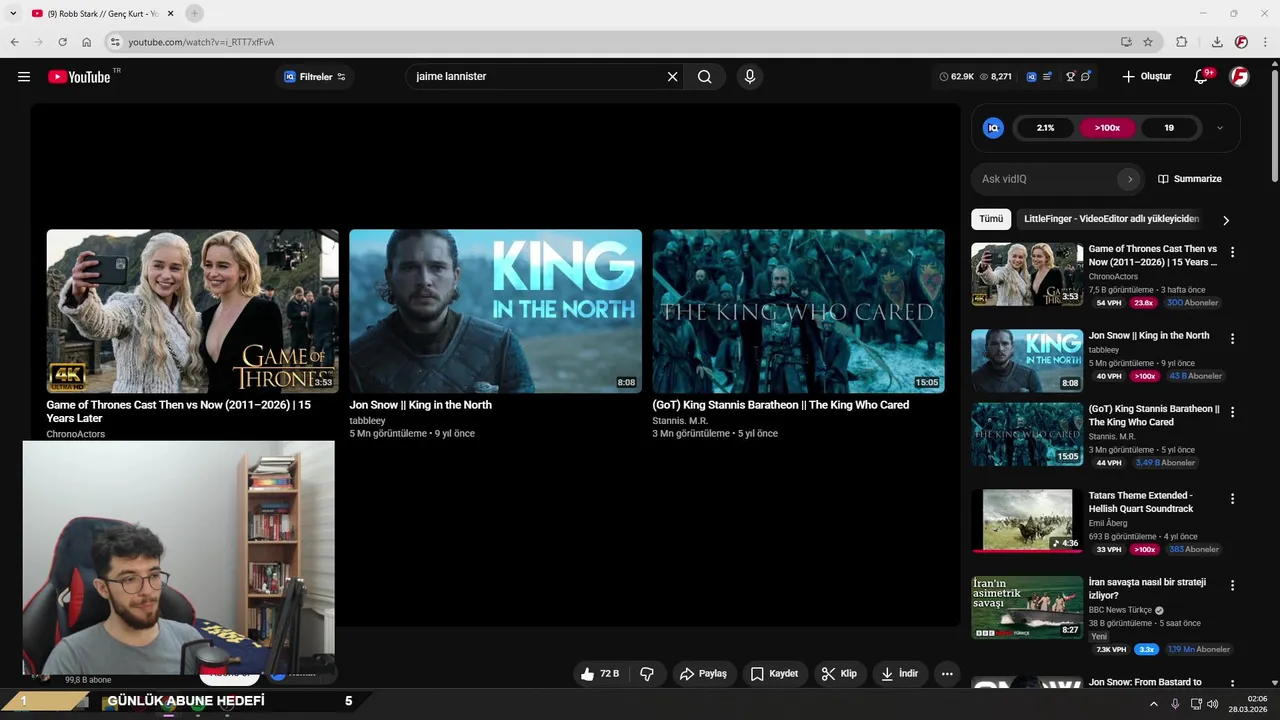Viewport: 1280px width, 720px height.
Task: Open the ChronoActors channel under end-screen video
Action: (x=75, y=434)
